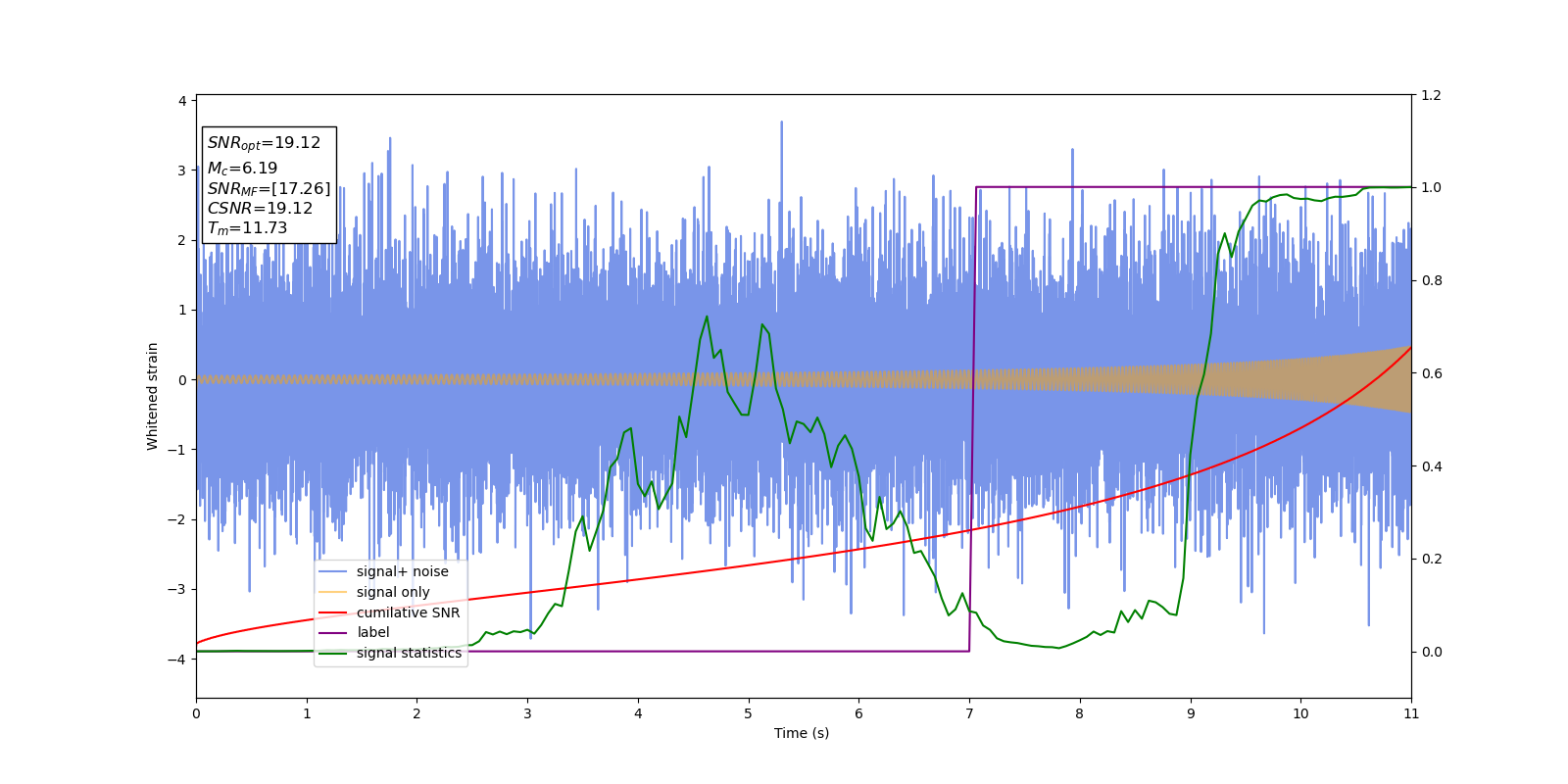1568x784 pixels.
Task: Click the x-axis tick label 0
Action: [196, 713]
